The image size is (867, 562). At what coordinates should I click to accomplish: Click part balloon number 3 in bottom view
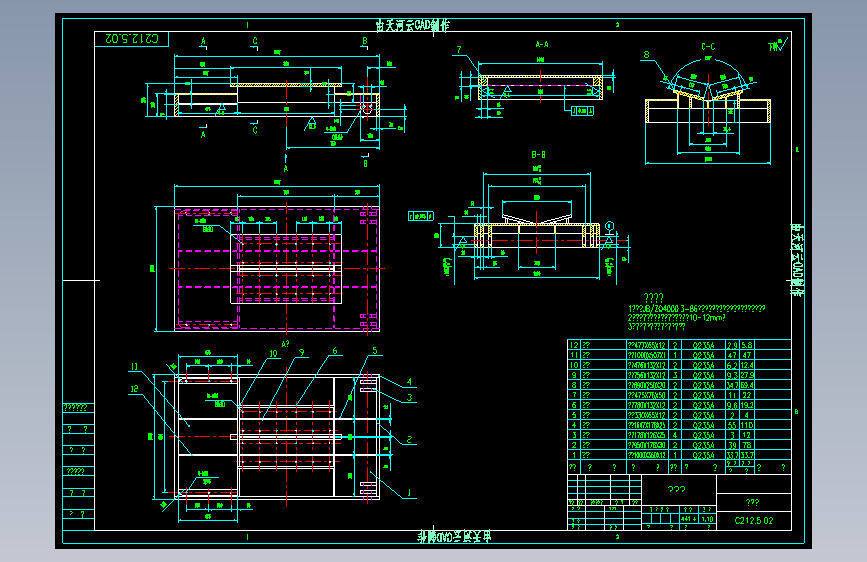tap(409, 397)
